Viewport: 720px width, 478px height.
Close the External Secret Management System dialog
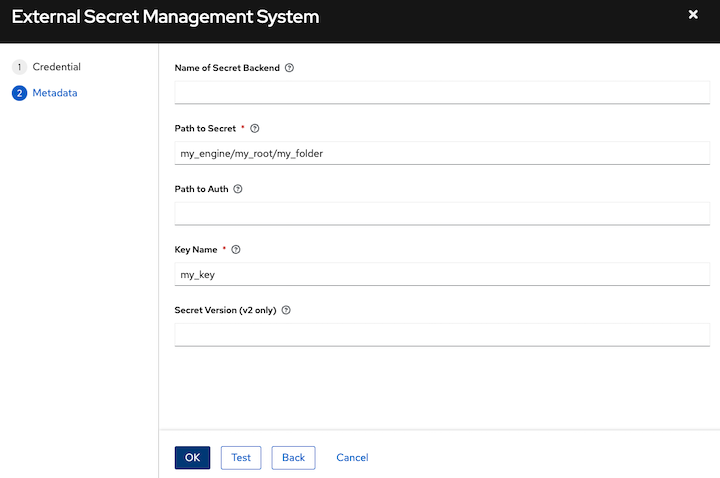pos(693,15)
